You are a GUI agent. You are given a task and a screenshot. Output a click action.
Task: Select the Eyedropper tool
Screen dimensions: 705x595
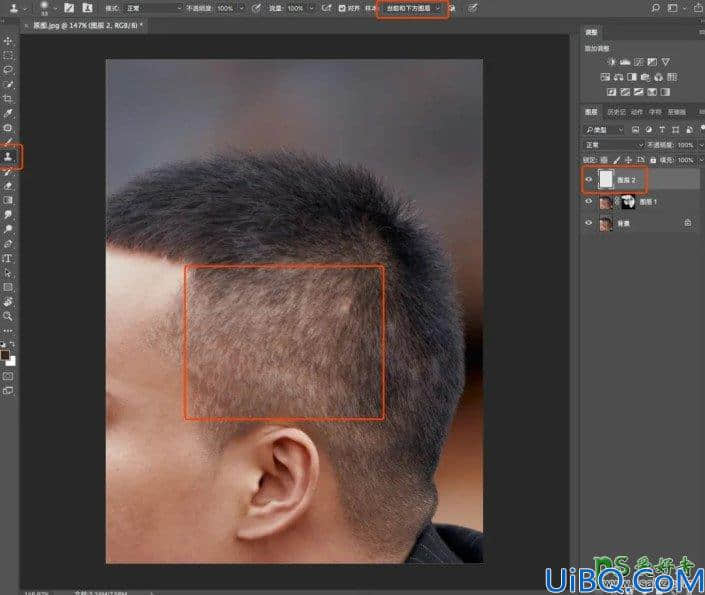[x=8, y=113]
